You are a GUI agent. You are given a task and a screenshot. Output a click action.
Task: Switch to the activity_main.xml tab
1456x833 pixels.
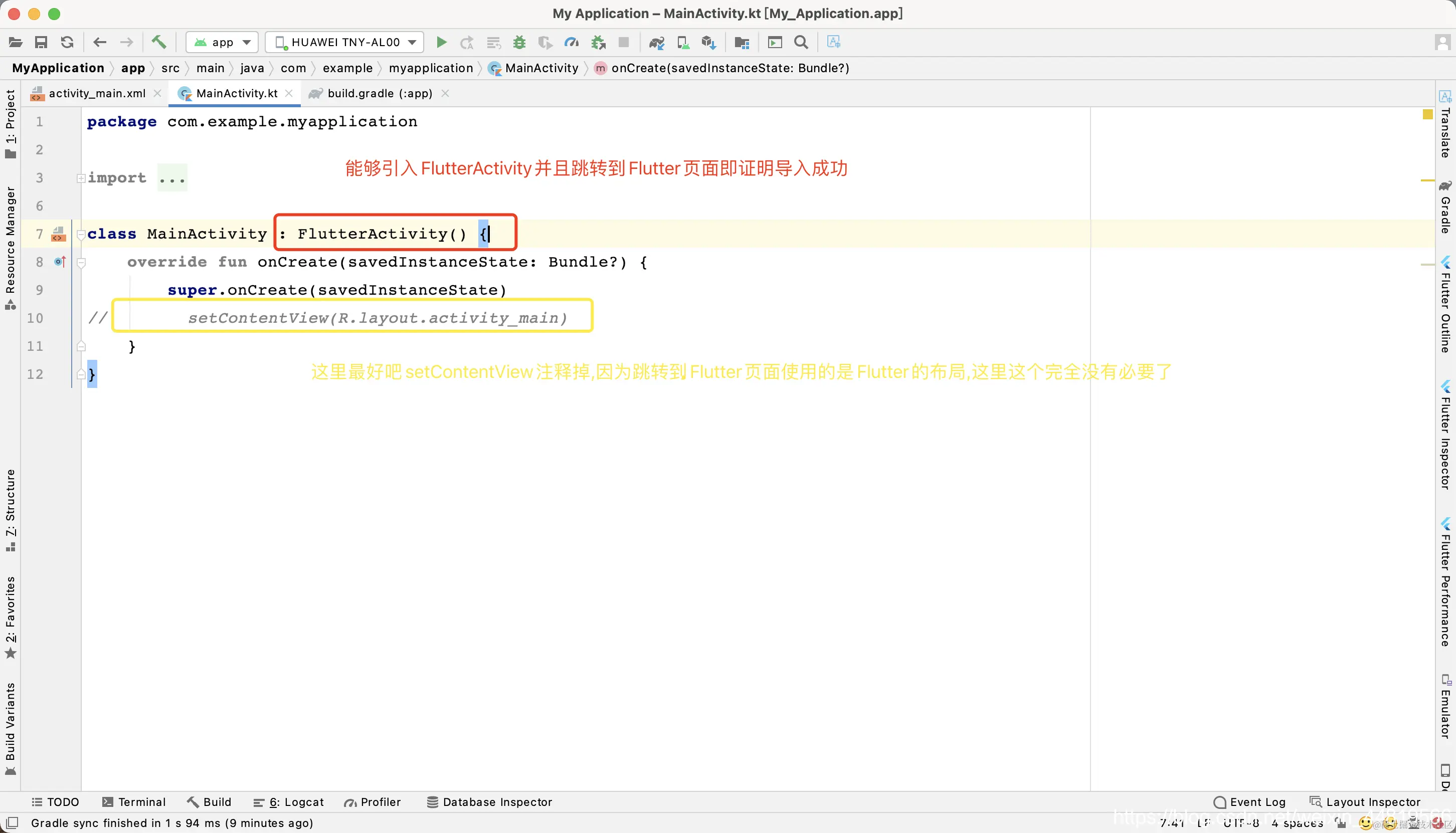point(96,93)
